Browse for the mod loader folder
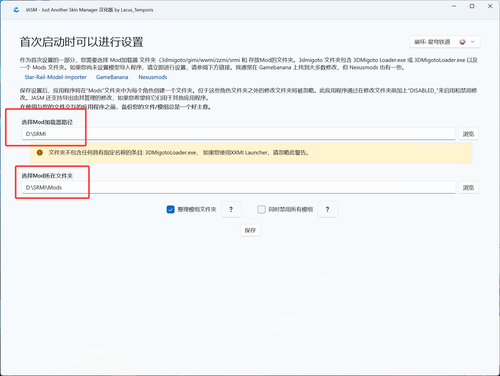Screen dimensions: 500x376 pyautogui.click(x=468, y=134)
